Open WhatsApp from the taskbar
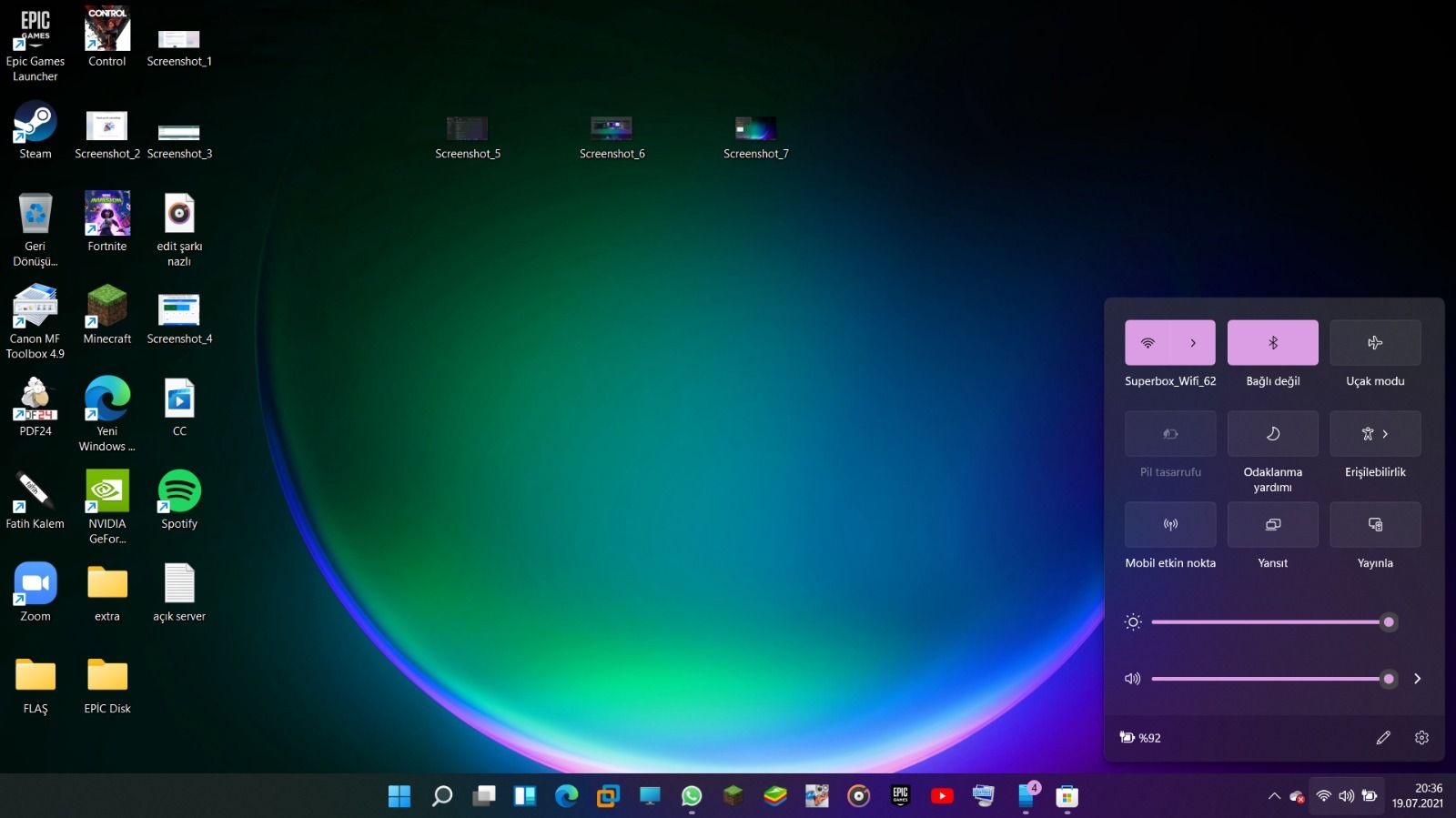 (x=692, y=796)
